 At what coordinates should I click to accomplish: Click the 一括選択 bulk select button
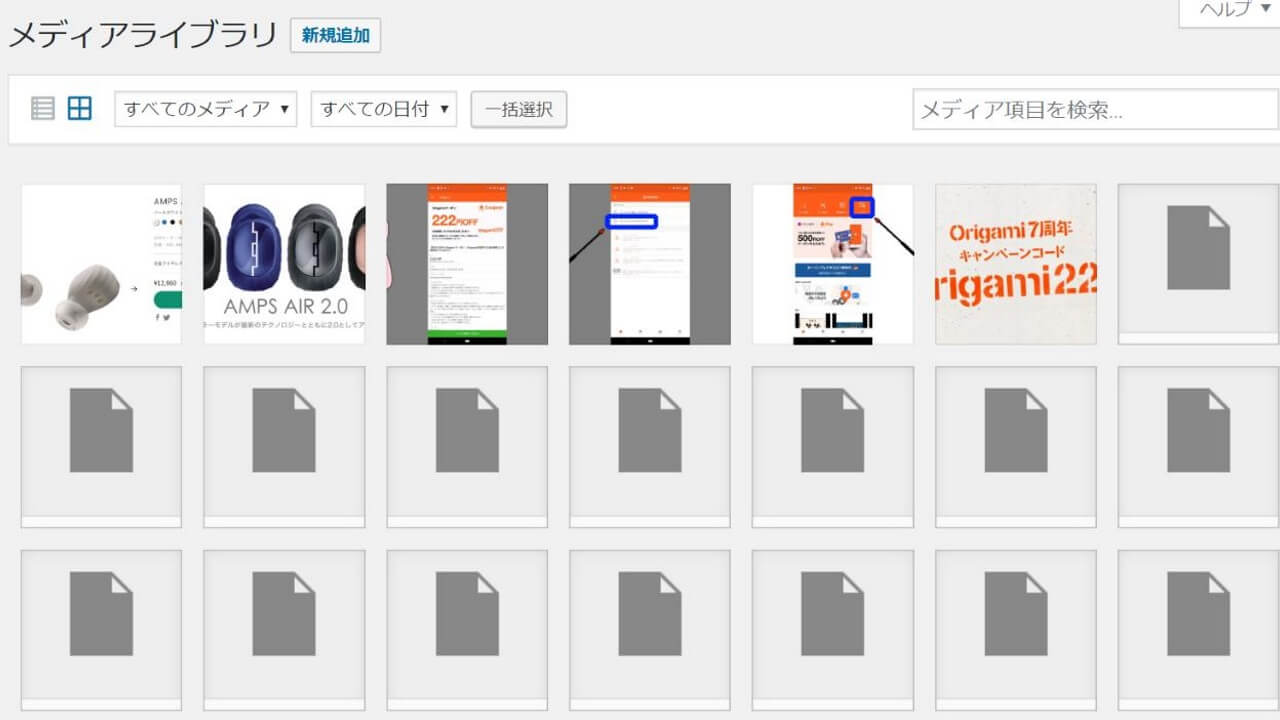tap(519, 109)
